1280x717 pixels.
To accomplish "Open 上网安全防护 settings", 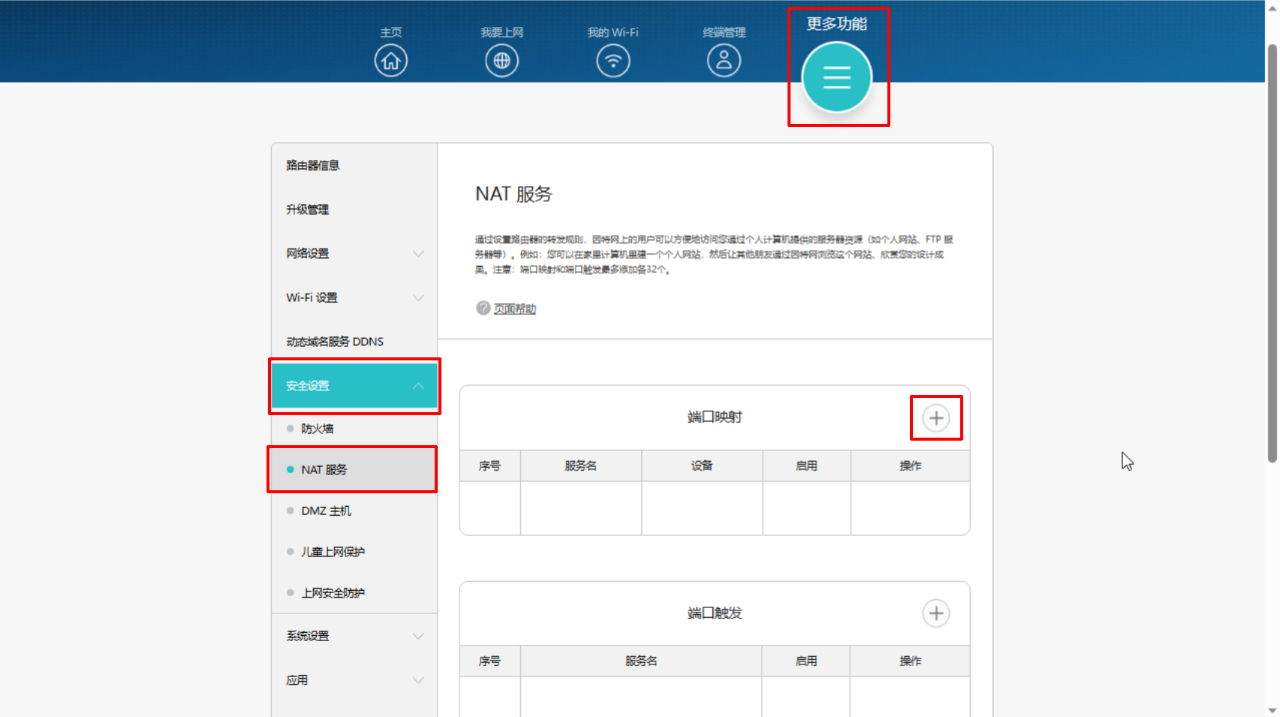I will coord(354,593).
